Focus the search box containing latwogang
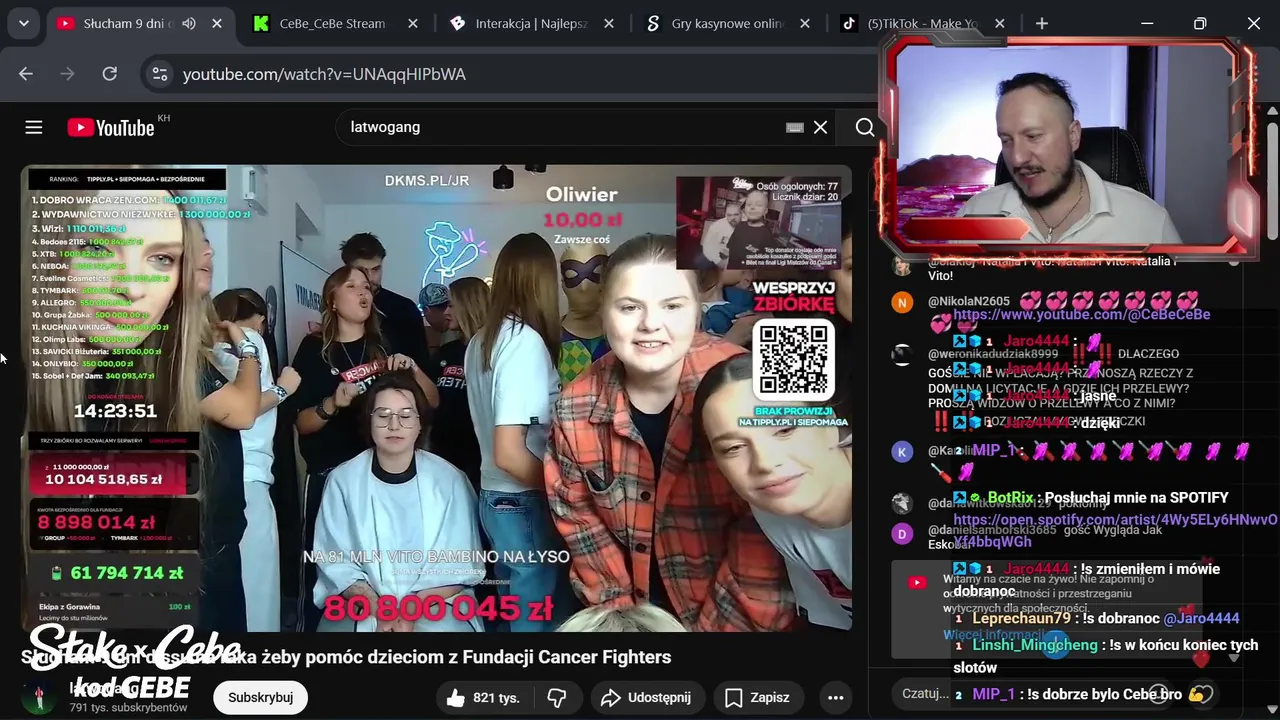1280x720 pixels. click(560, 127)
